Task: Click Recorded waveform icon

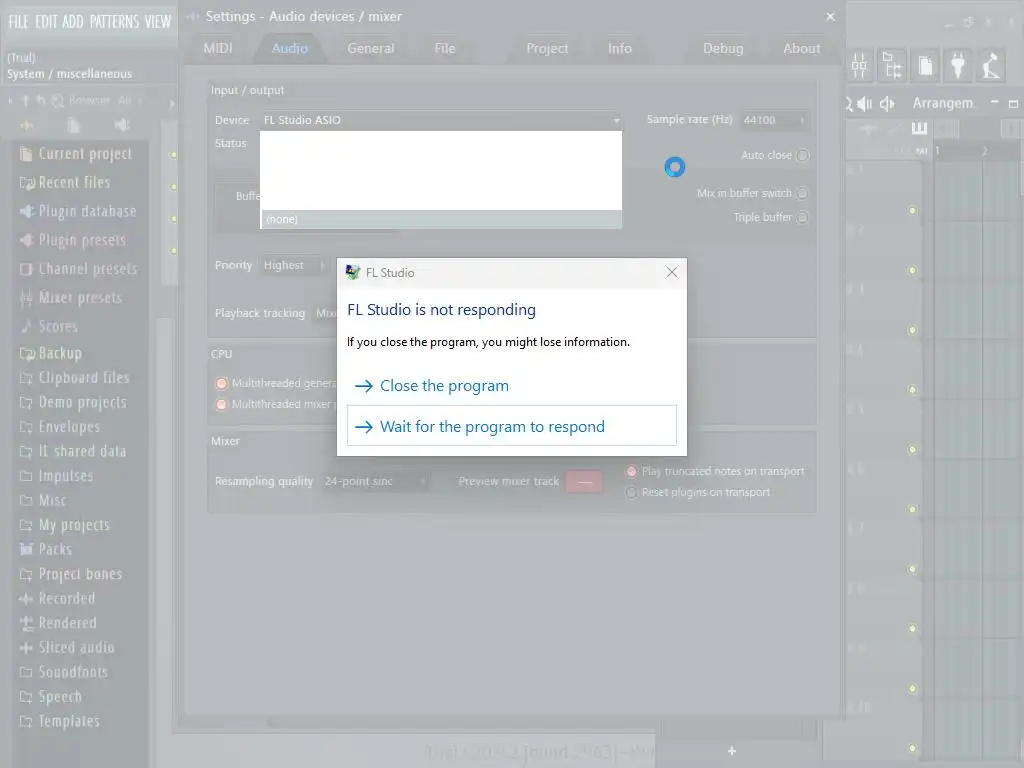Action: (x=26, y=598)
